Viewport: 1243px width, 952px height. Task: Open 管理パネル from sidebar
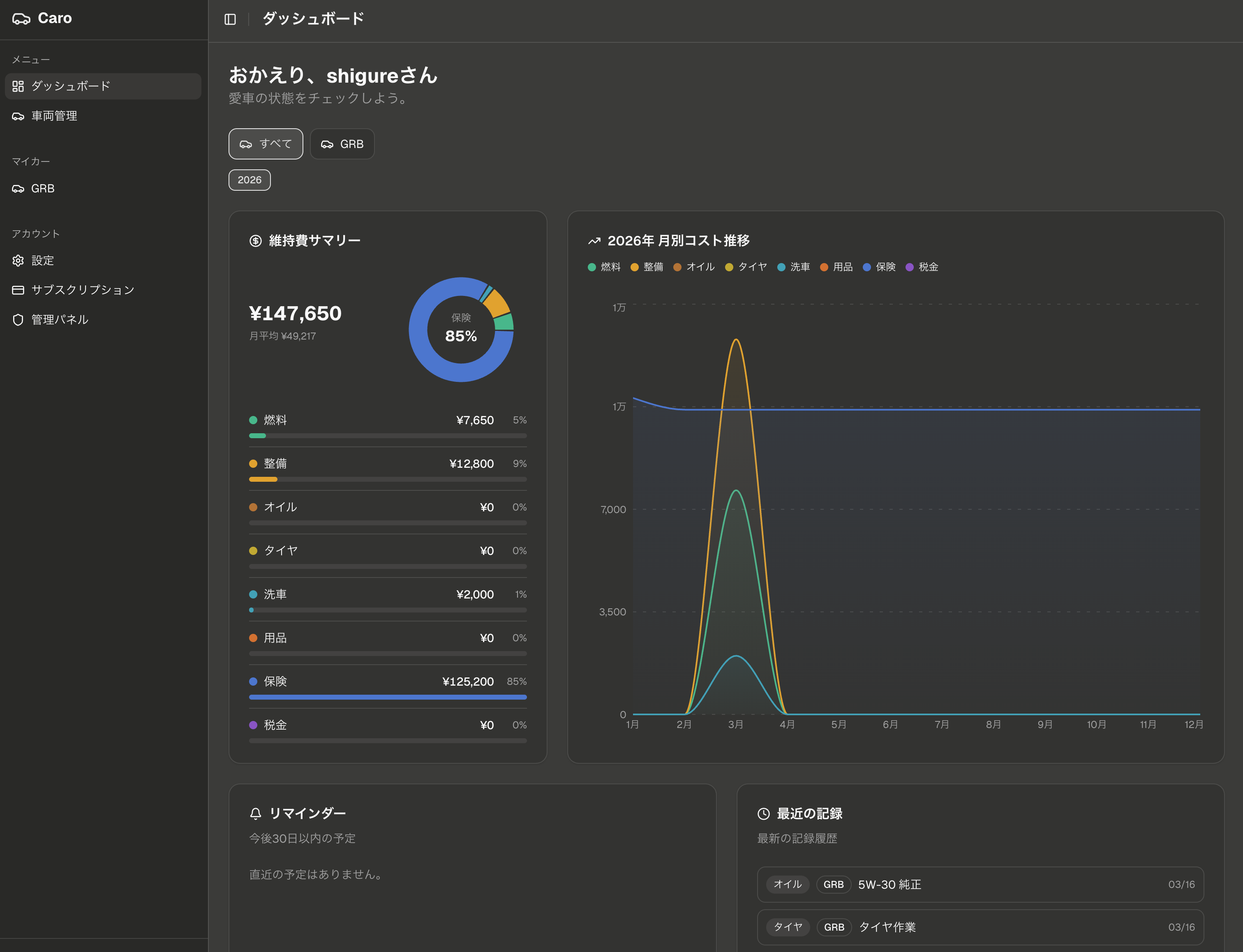click(x=103, y=320)
